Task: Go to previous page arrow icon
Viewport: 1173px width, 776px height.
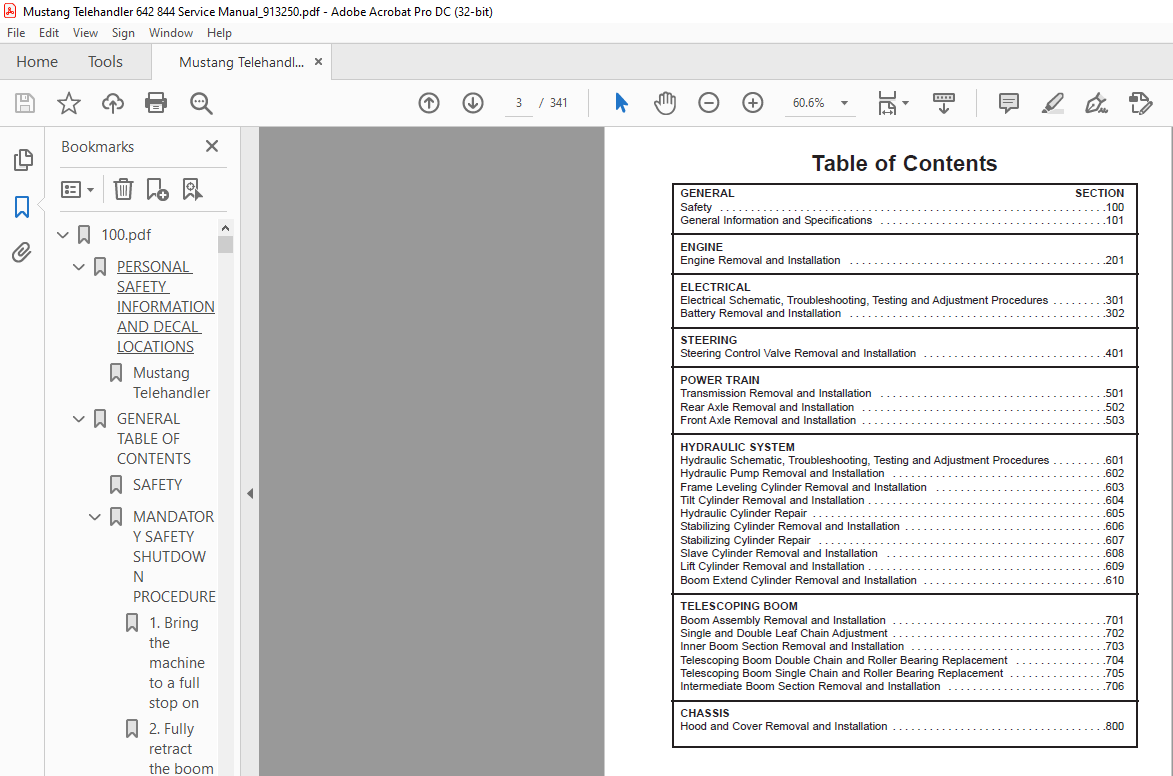Action: [429, 103]
